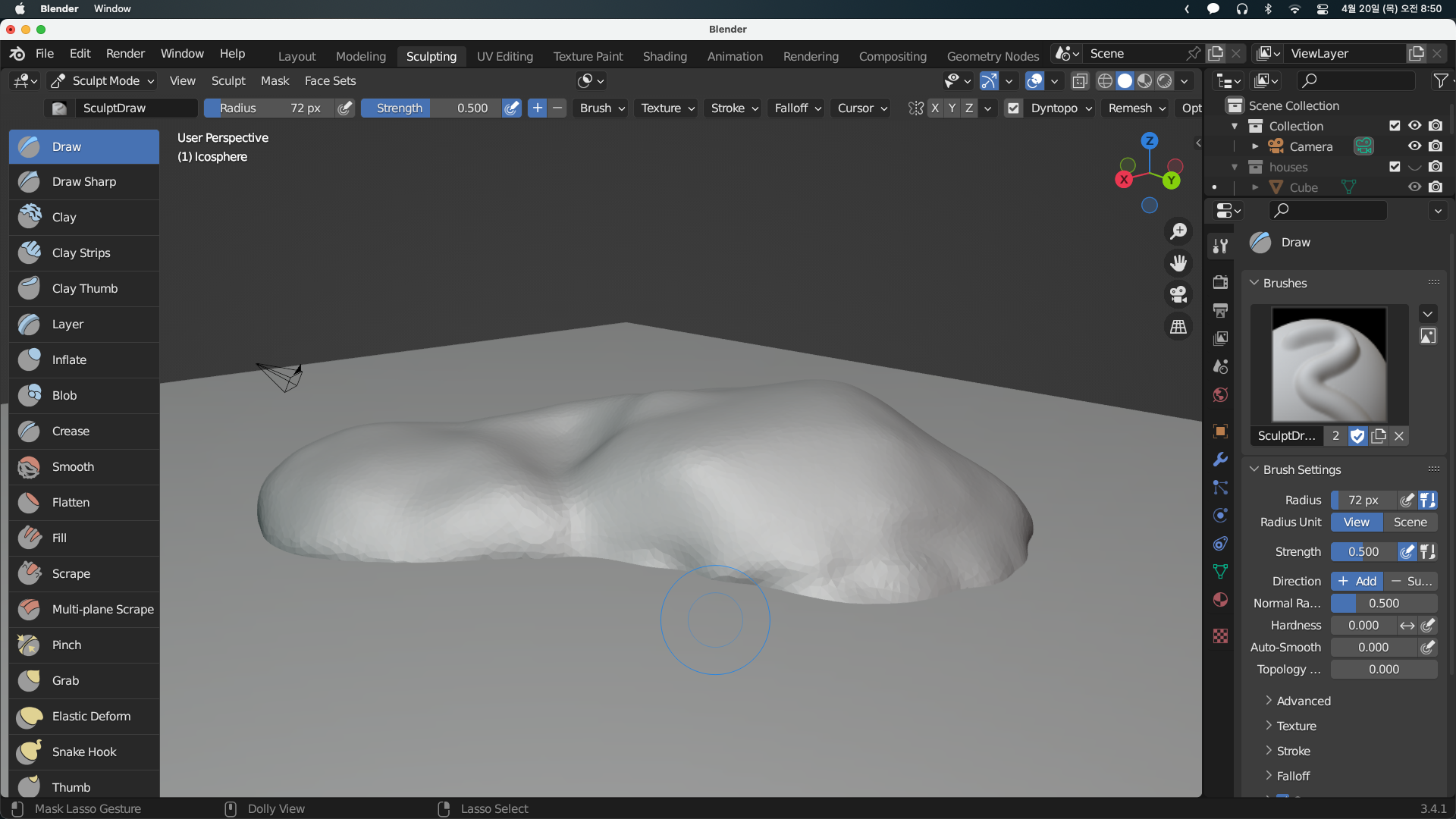Image resolution: width=1456 pixels, height=819 pixels.
Task: Toggle X axis symmetry
Action: [x=935, y=108]
